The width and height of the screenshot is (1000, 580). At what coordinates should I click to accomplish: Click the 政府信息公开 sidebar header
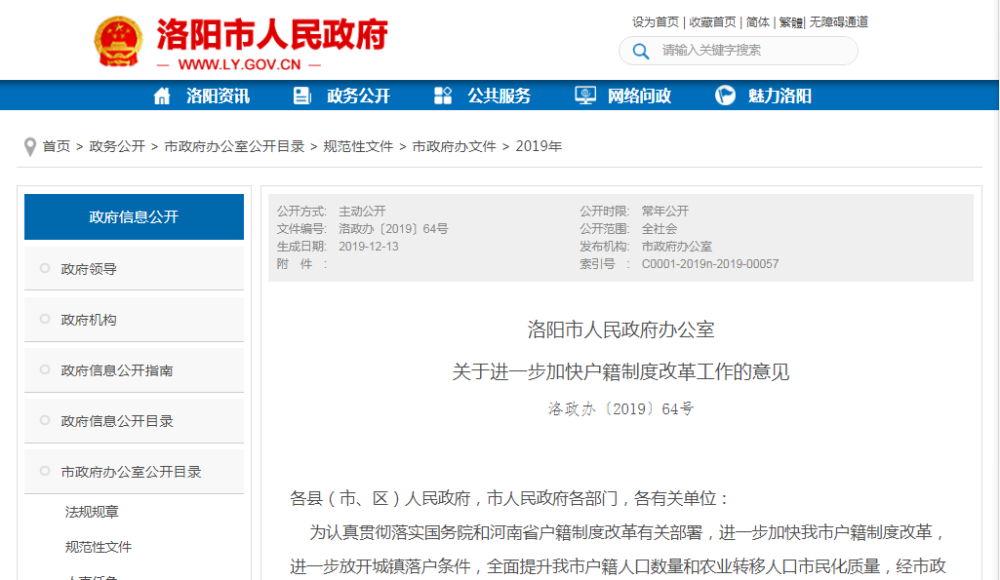pos(134,217)
